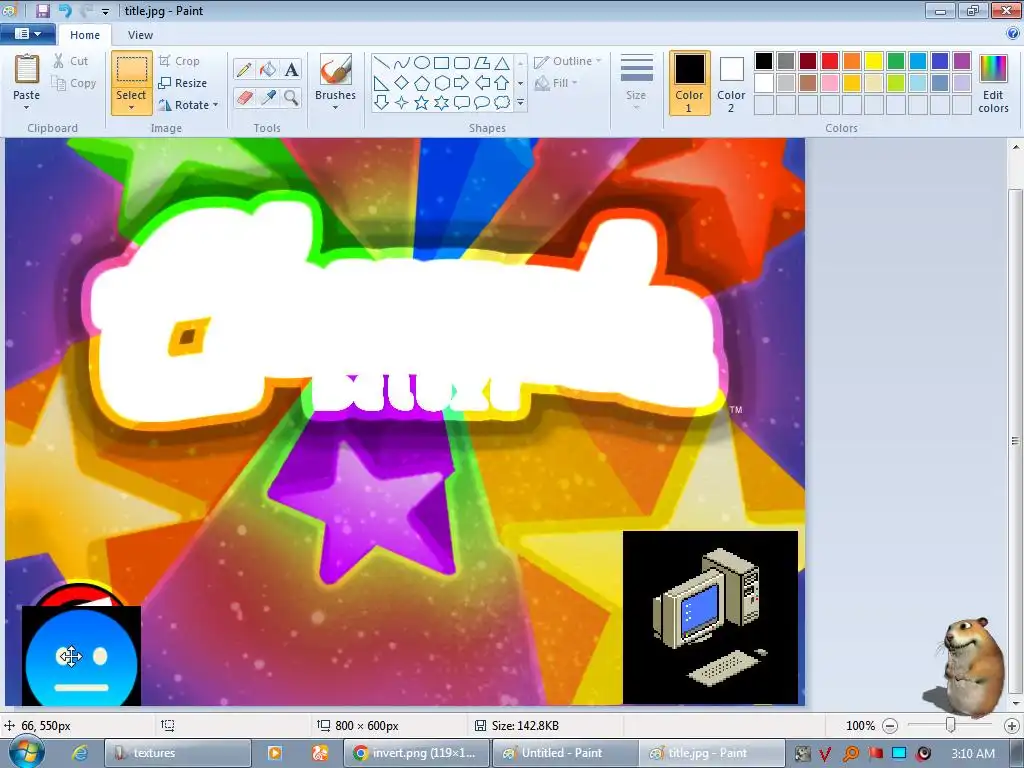Choose the Right triangle shape
1024x768 pixels.
click(x=382, y=83)
